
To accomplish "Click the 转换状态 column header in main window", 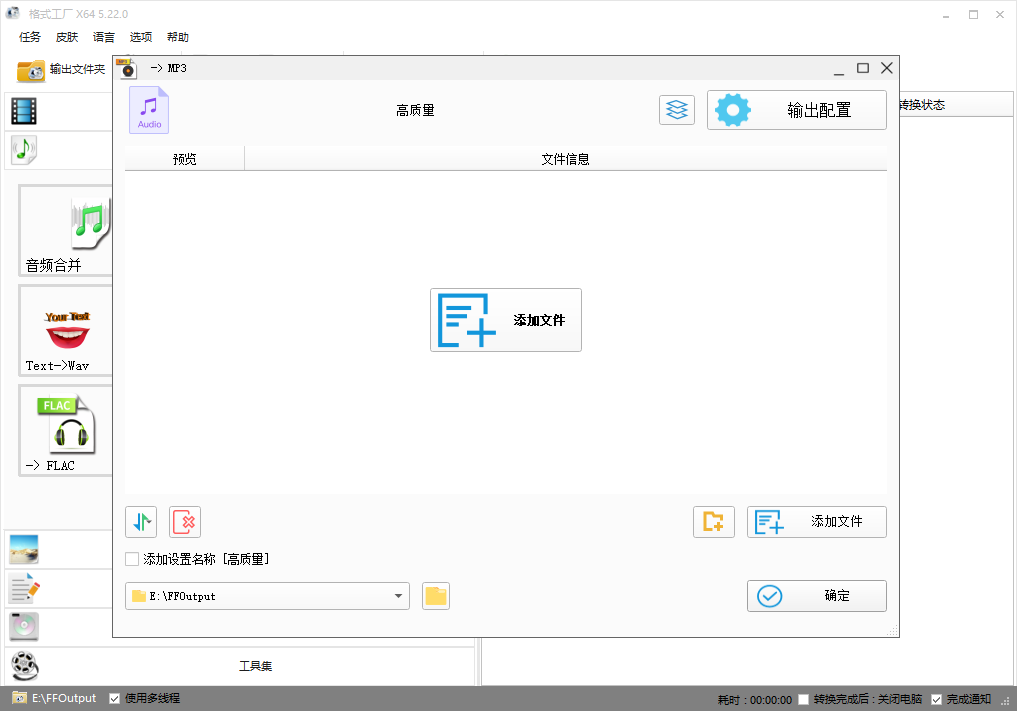I will pos(922,105).
